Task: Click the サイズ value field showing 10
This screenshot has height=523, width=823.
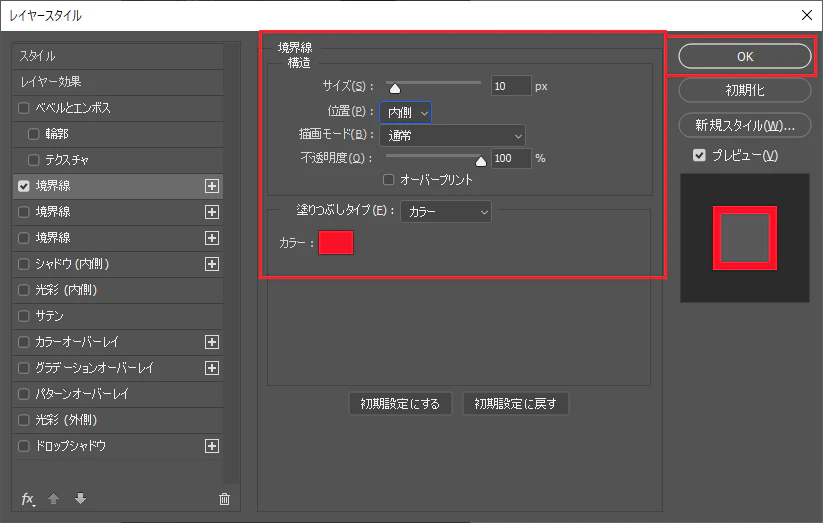Action: point(511,86)
